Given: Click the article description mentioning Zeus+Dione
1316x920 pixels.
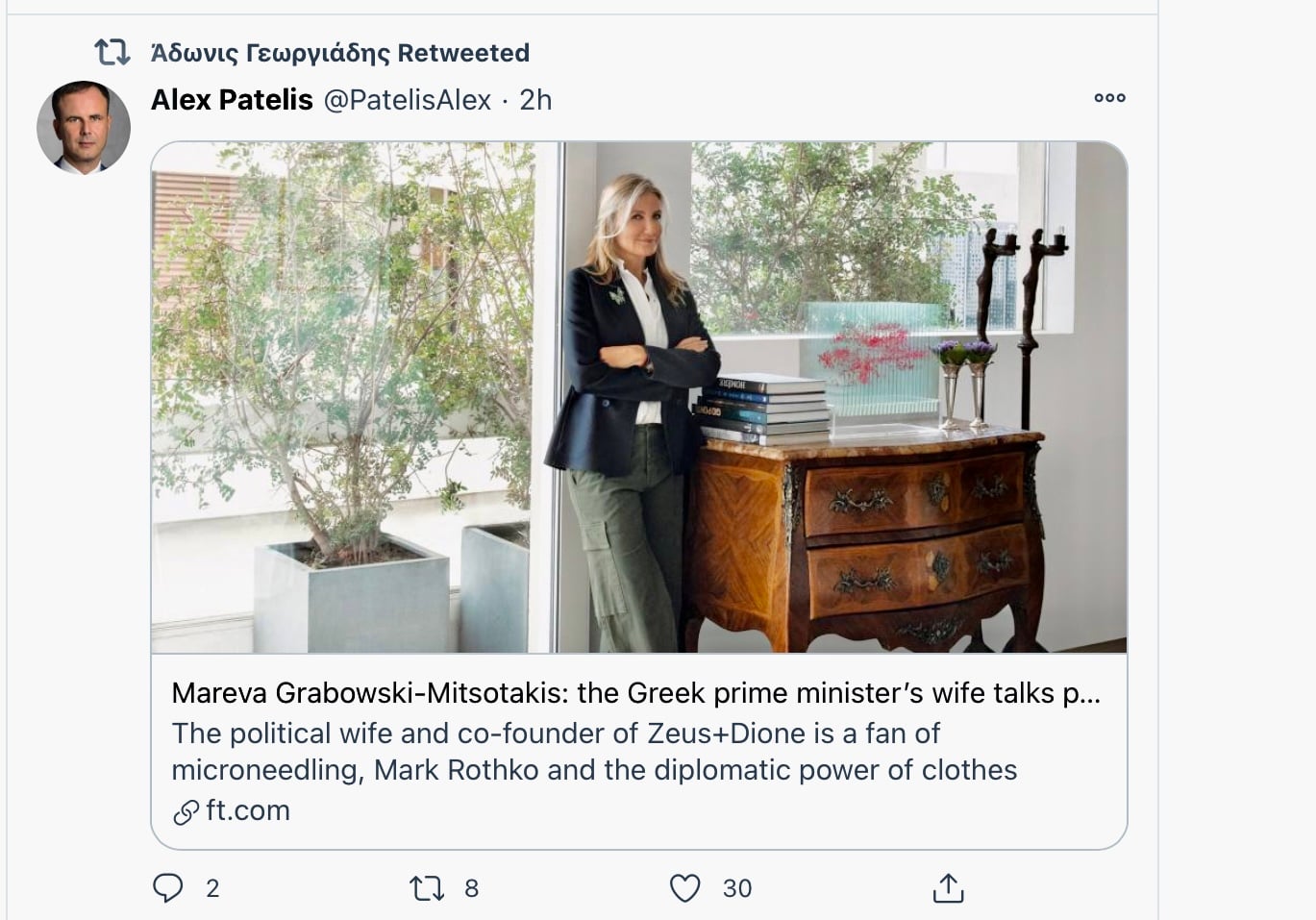Looking at the screenshot, I should pyautogui.click(x=594, y=752).
